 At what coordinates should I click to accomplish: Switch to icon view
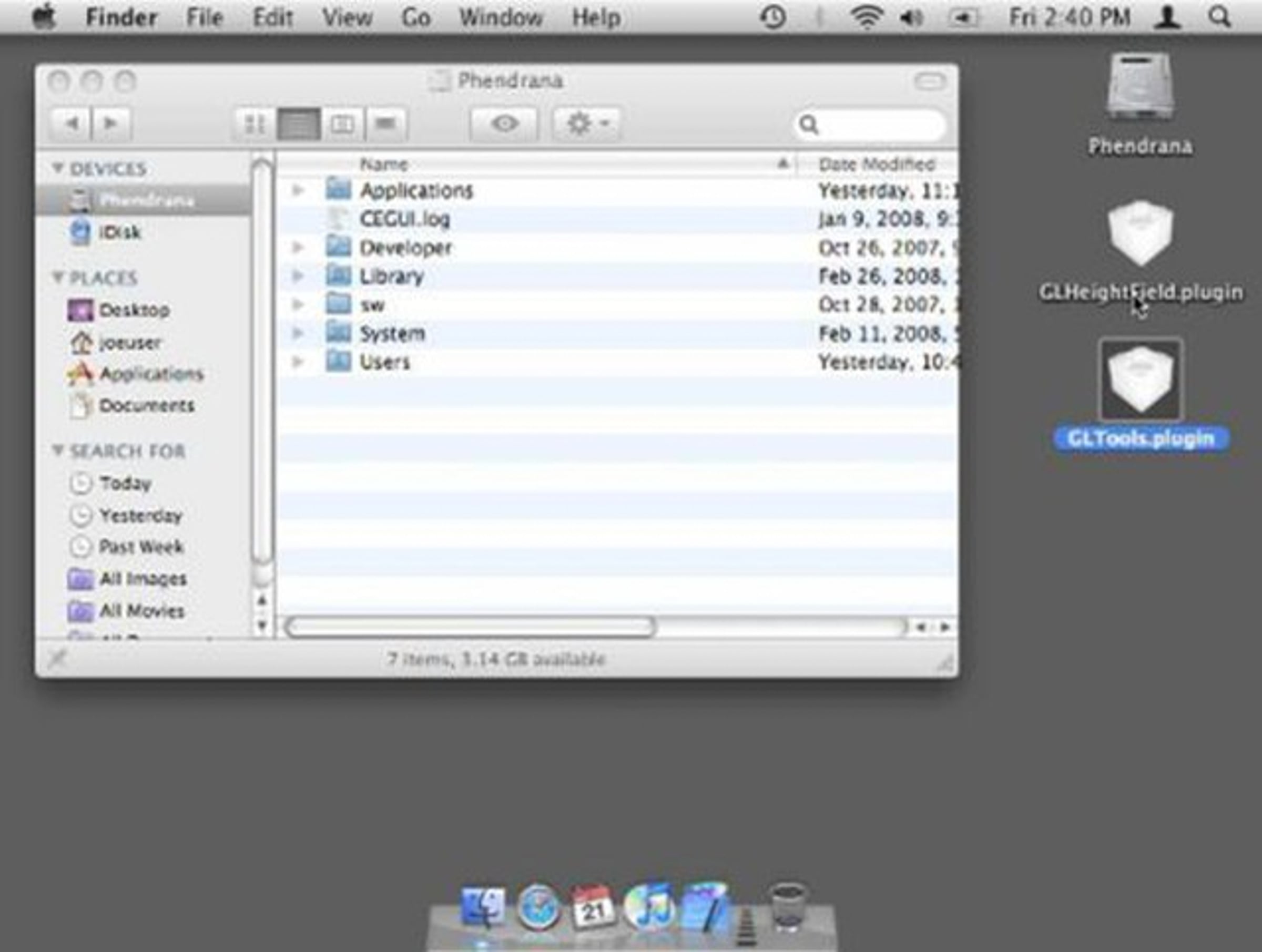[255, 124]
